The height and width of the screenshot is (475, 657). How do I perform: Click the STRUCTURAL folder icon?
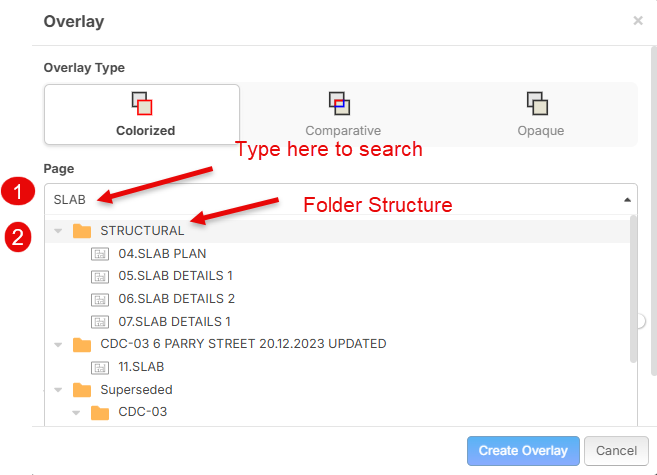pyautogui.click(x=82, y=230)
